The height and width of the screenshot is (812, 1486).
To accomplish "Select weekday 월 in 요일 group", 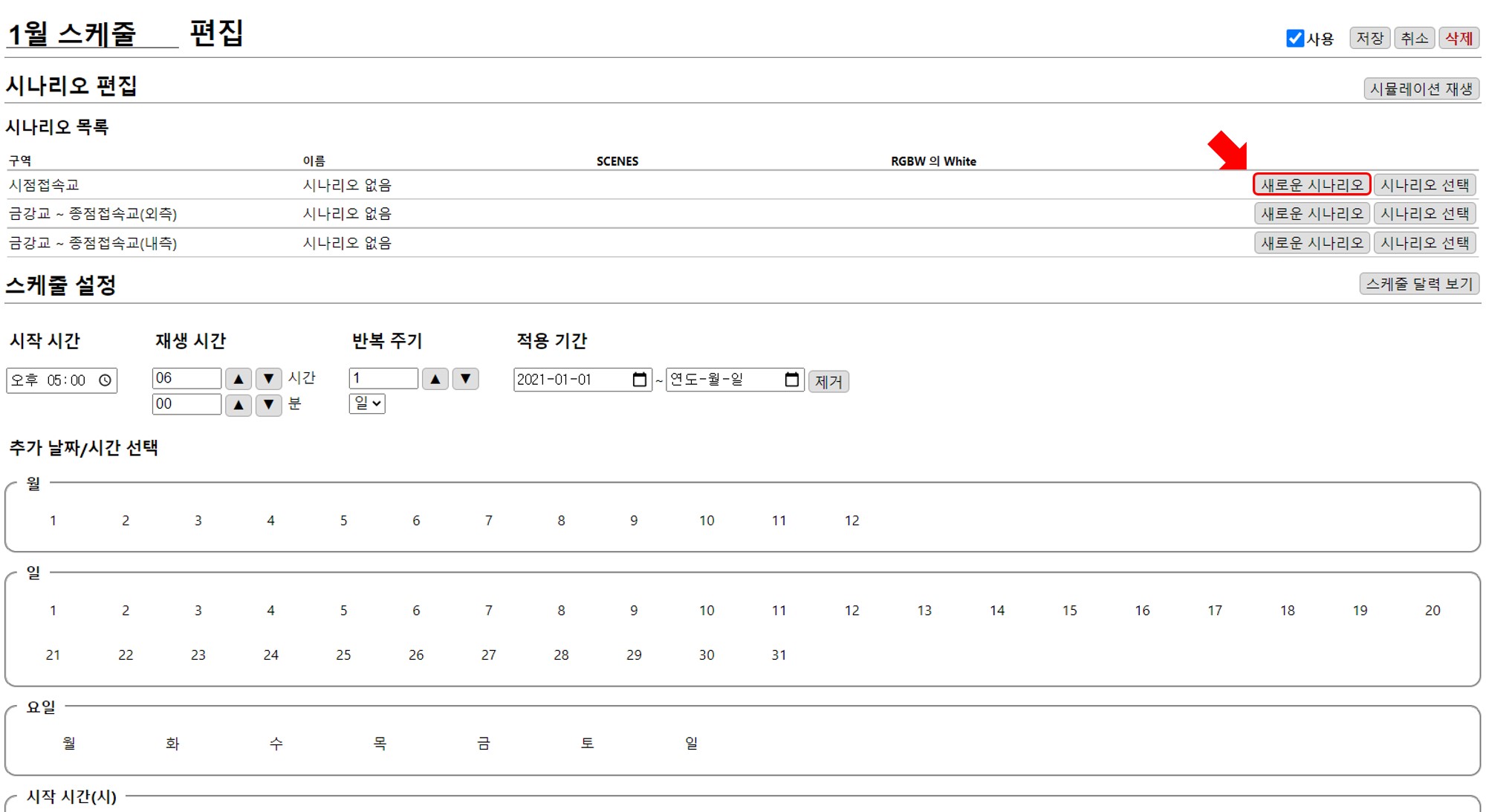I will pyautogui.click(x=69, y=744).
